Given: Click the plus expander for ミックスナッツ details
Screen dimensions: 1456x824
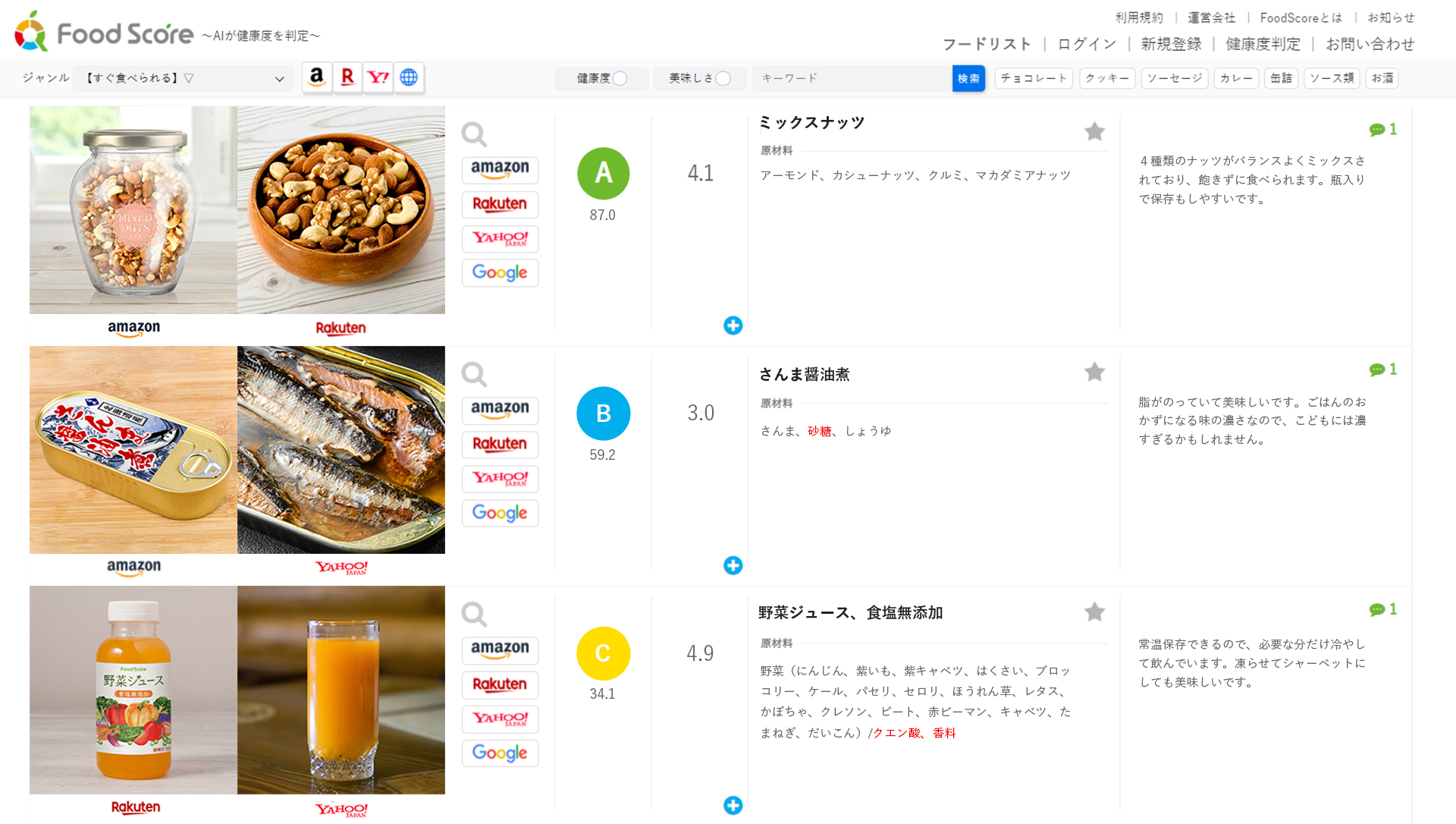Looking at the screenshot, I should click(x=733, y=326).
